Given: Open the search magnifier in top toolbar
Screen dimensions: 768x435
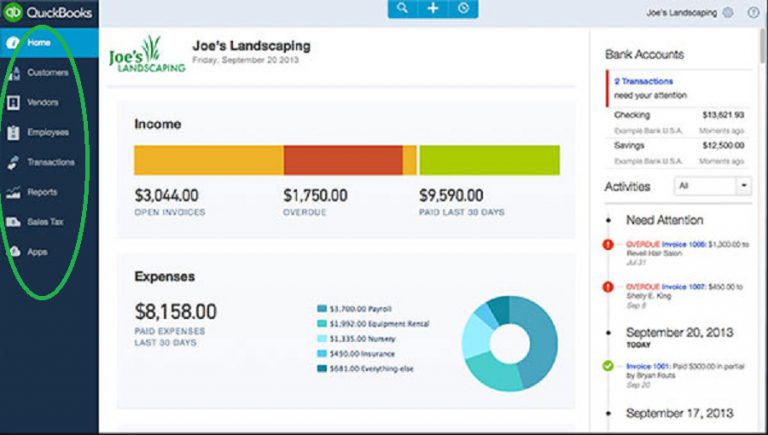Looking at the screenshot, I should click(402, 8).
